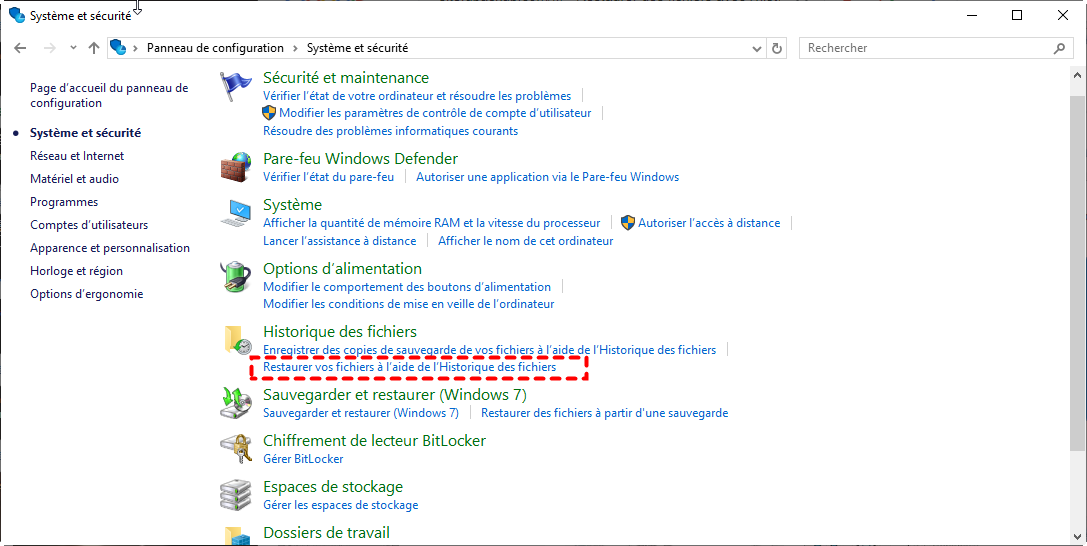Go up one level with the up arrow
Image resolution: width=1087 pixels, height=546 pixels.
(x=94, y=48)
